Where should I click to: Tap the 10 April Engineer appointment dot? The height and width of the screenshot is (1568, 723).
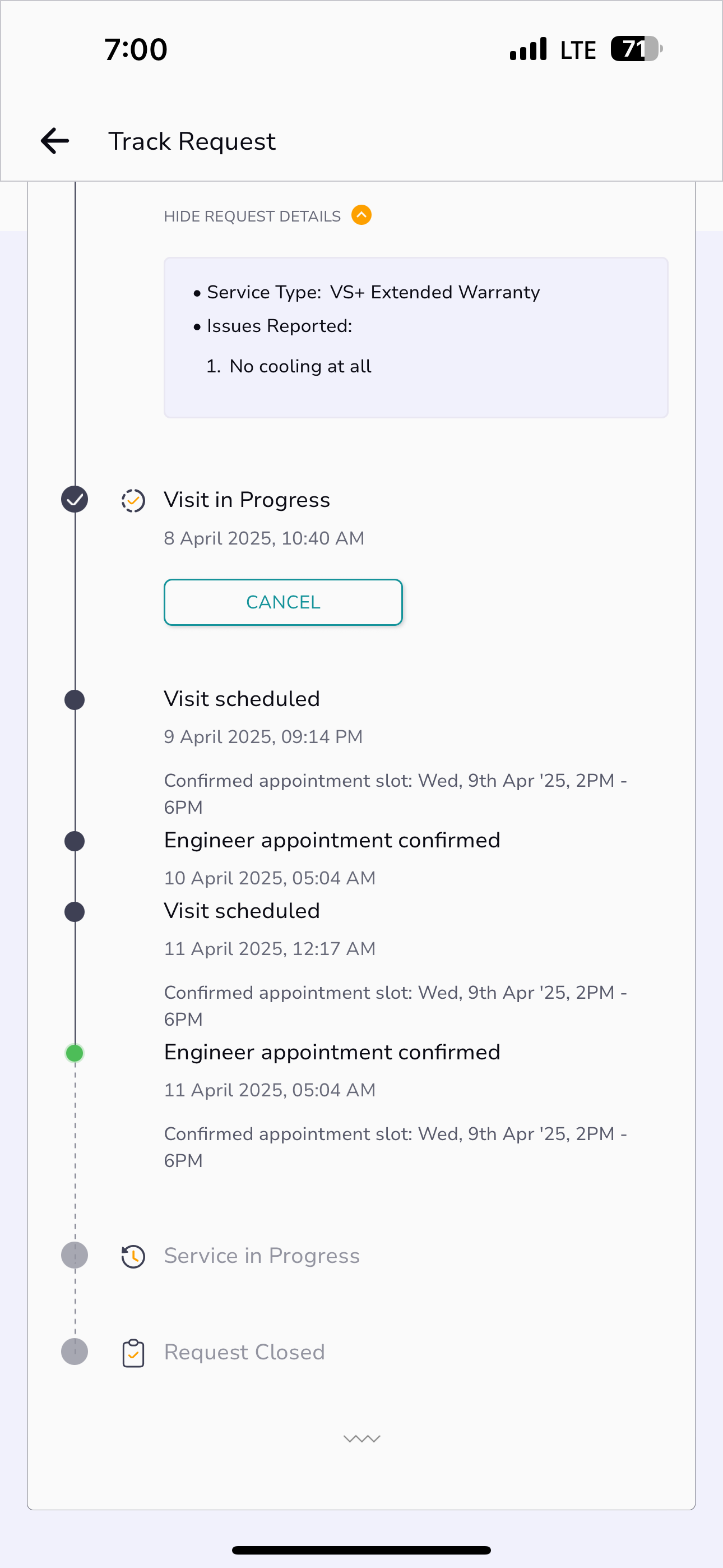click(74, 841)
